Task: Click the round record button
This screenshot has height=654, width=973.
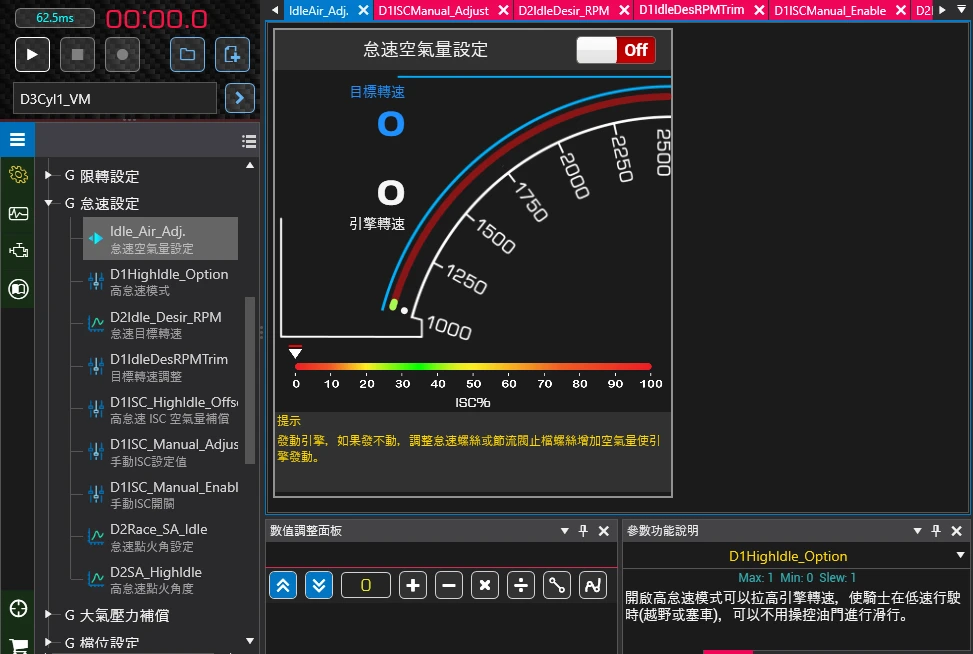Action: [x=122, y=55]
